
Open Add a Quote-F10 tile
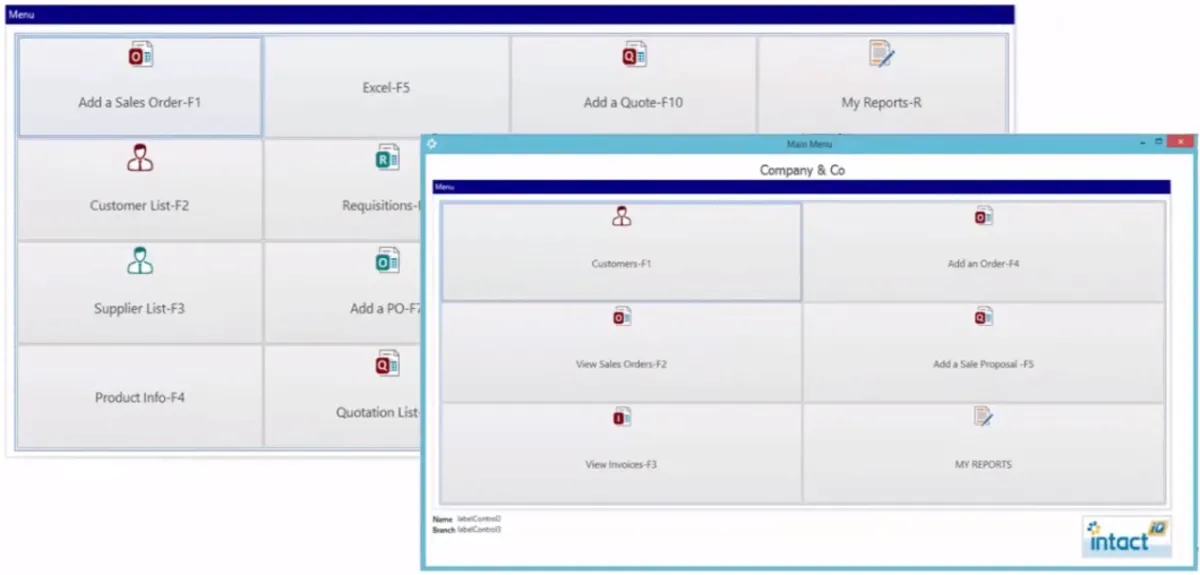click(633, 87)
